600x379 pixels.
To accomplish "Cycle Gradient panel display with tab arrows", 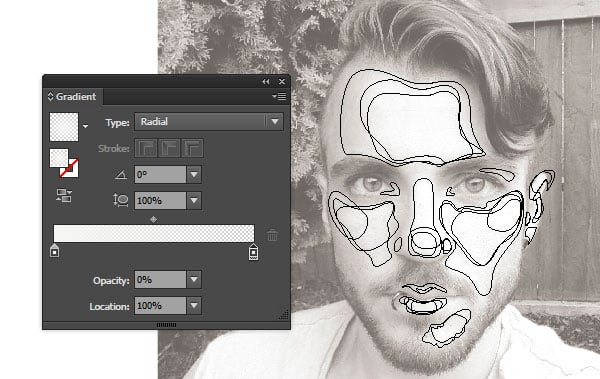I will tap(50, 96).
